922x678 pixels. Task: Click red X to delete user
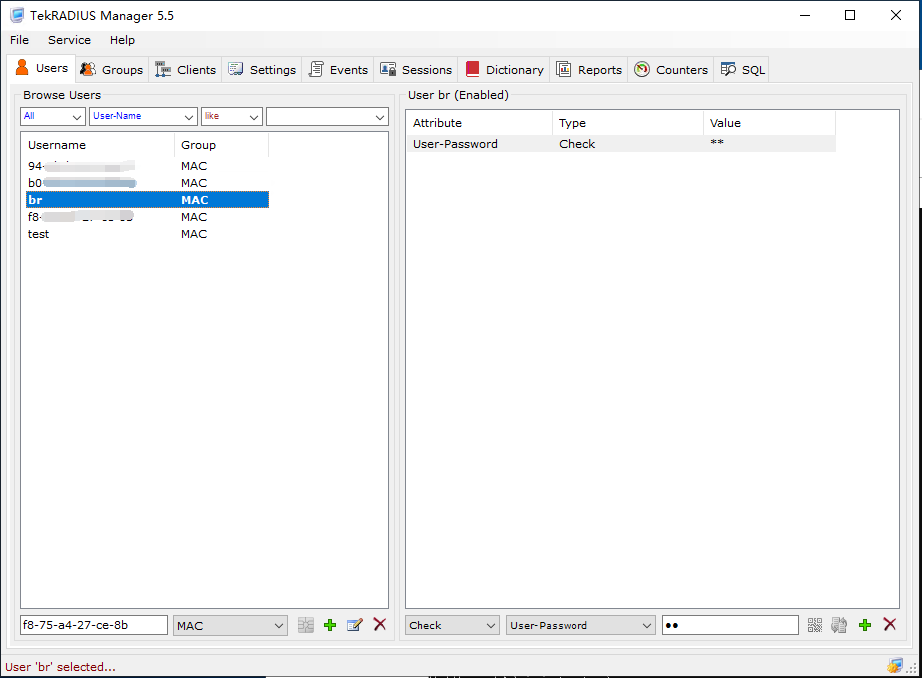[x=380, y=624]
